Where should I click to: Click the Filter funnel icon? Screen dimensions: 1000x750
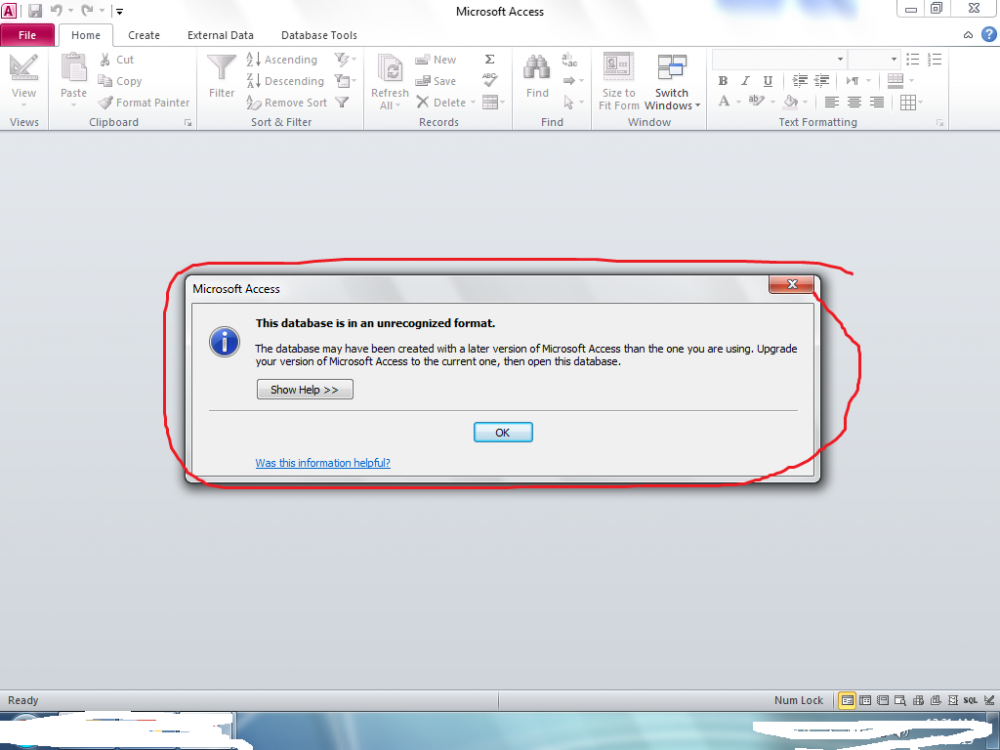coord(221,68)
